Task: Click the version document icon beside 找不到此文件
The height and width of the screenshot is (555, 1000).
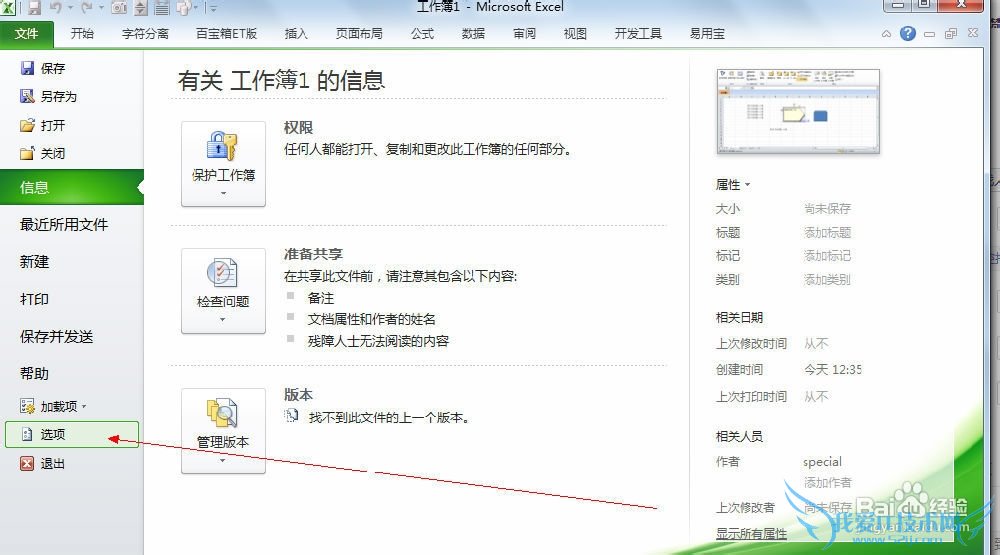Action: [x=291, y=417]
